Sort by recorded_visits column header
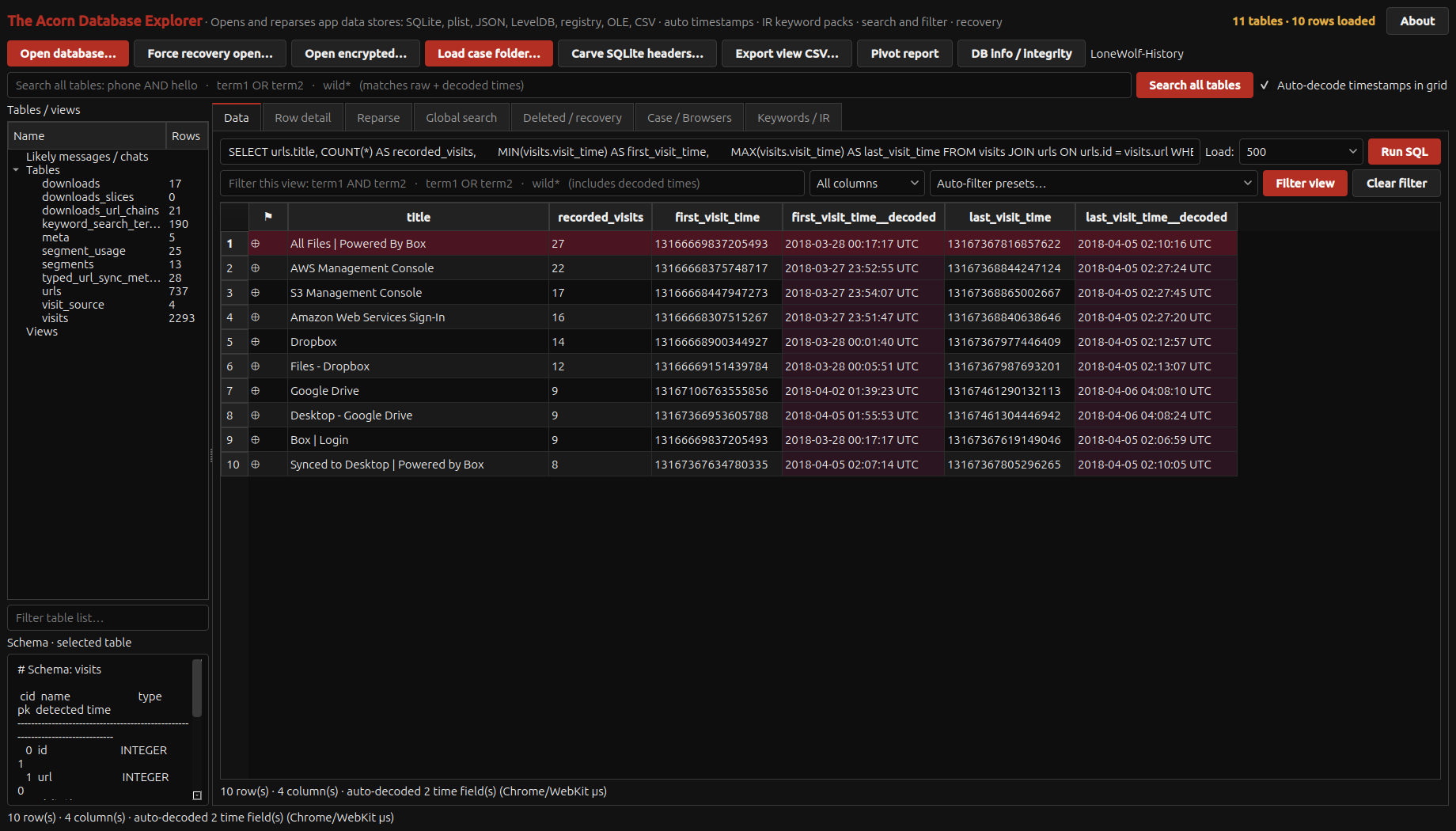 coord(601,217)
